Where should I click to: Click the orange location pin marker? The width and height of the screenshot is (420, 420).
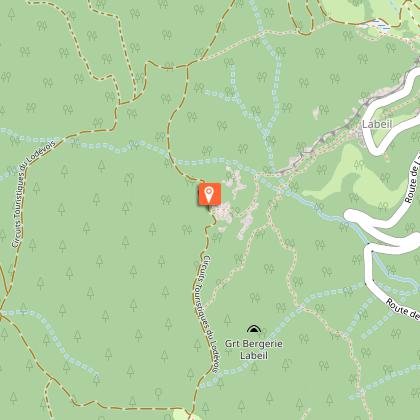point(210,194)
